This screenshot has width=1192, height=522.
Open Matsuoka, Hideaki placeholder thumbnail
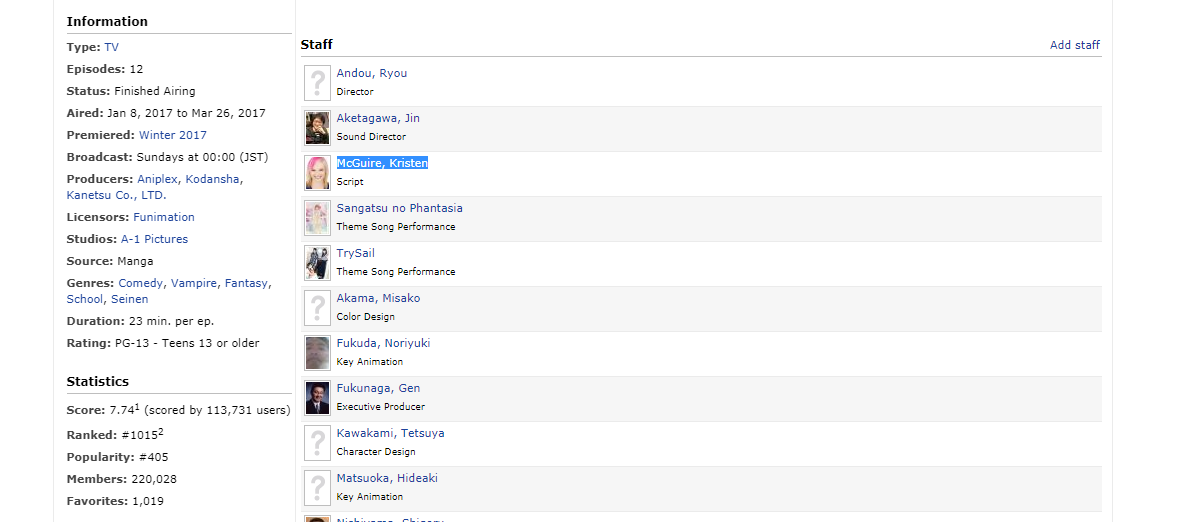click(x=317, y=488)
